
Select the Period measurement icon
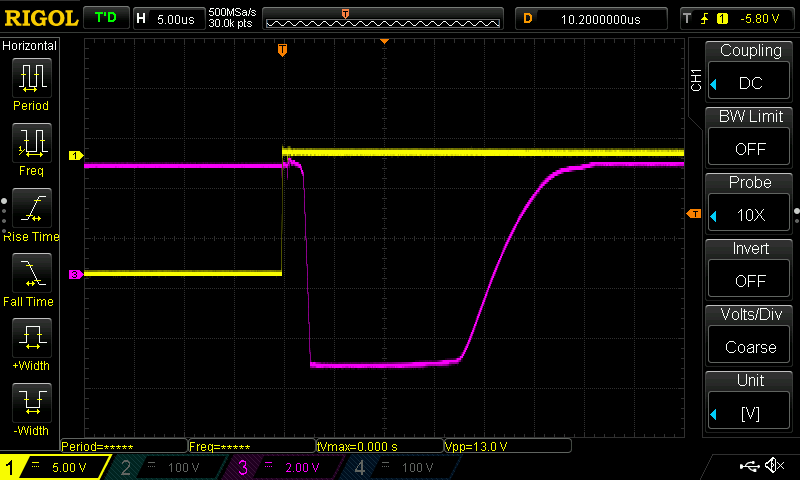(x=32, y=78)
